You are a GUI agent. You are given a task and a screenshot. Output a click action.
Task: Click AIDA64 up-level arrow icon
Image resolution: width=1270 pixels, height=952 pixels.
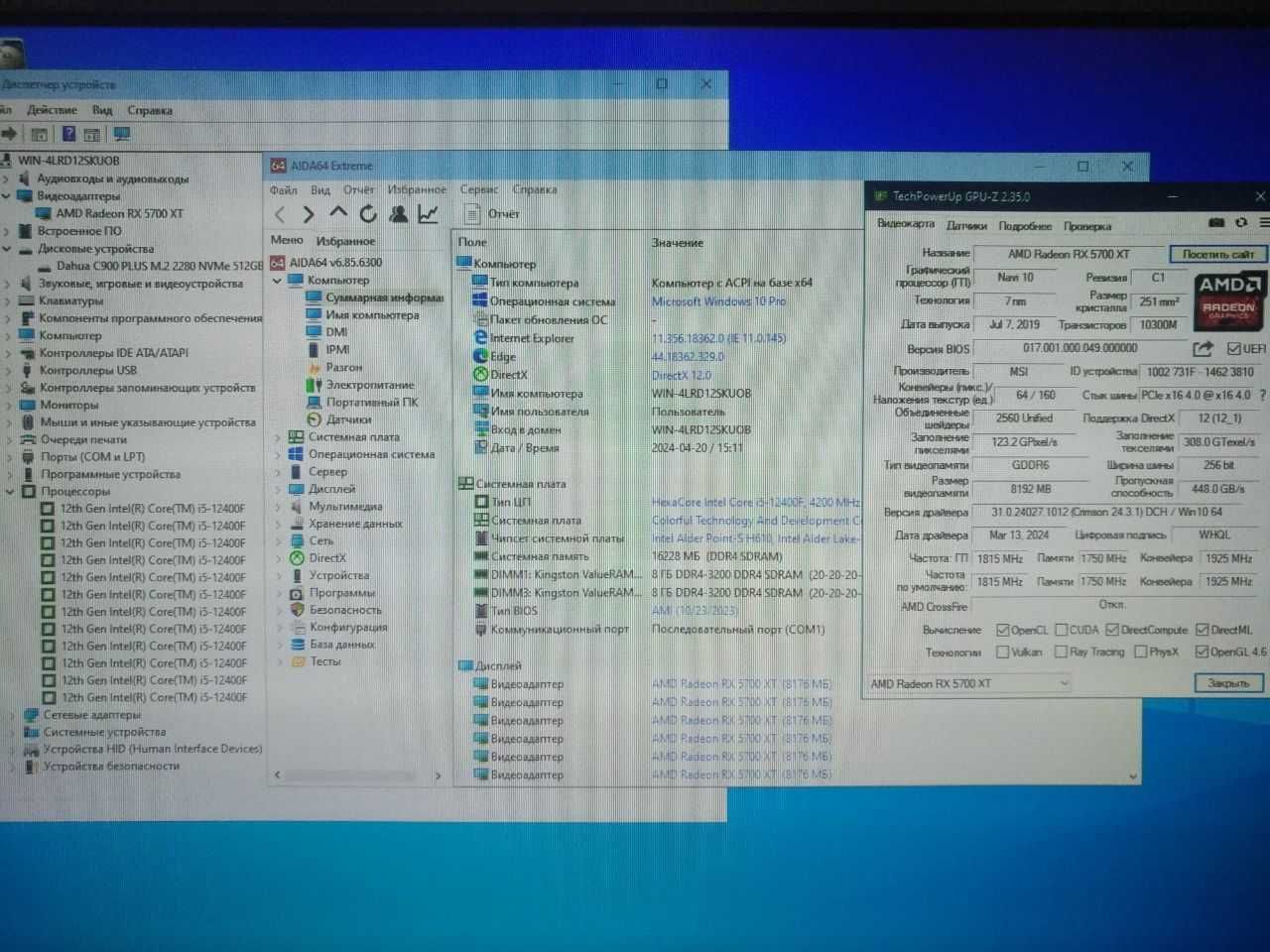pos(338,213)
